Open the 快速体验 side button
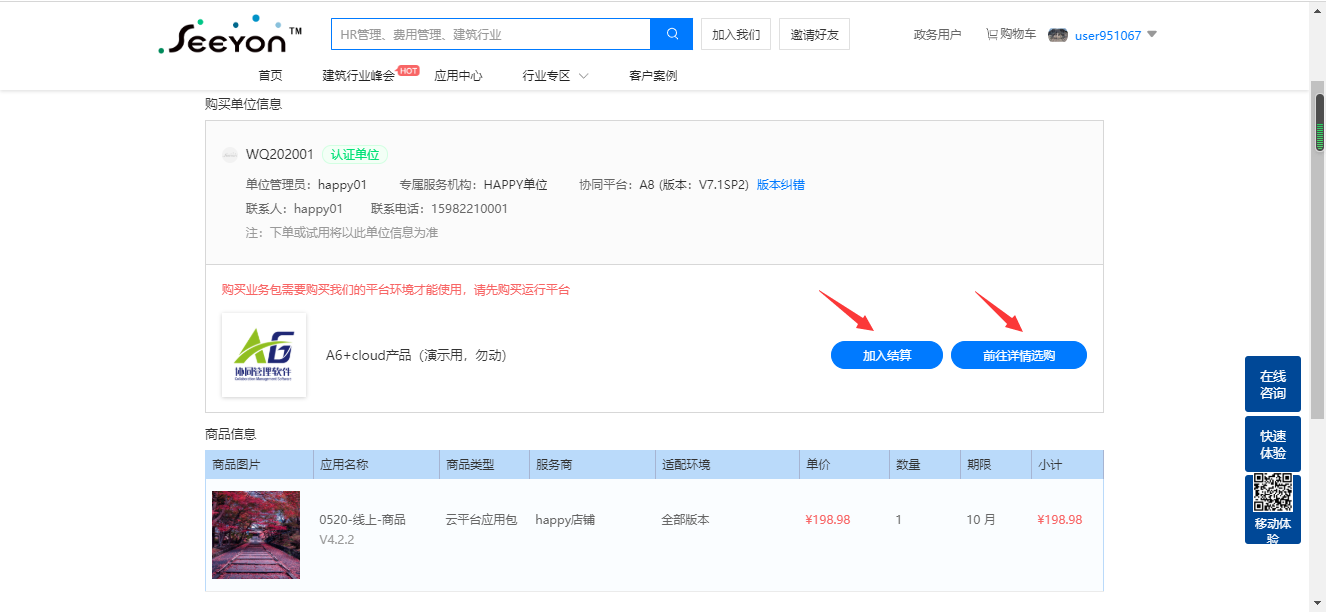 tap(1273, 444)
